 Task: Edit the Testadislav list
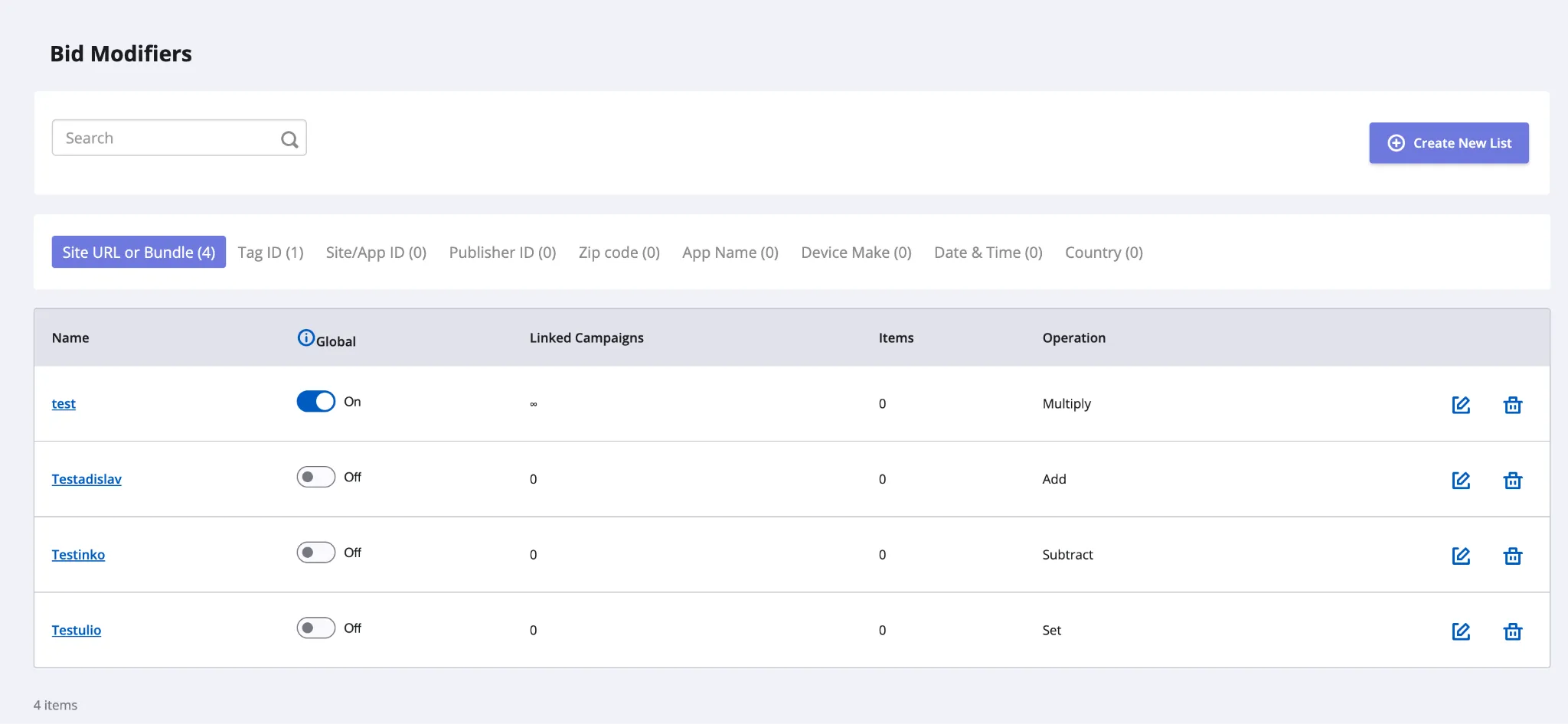(1461, 480)
